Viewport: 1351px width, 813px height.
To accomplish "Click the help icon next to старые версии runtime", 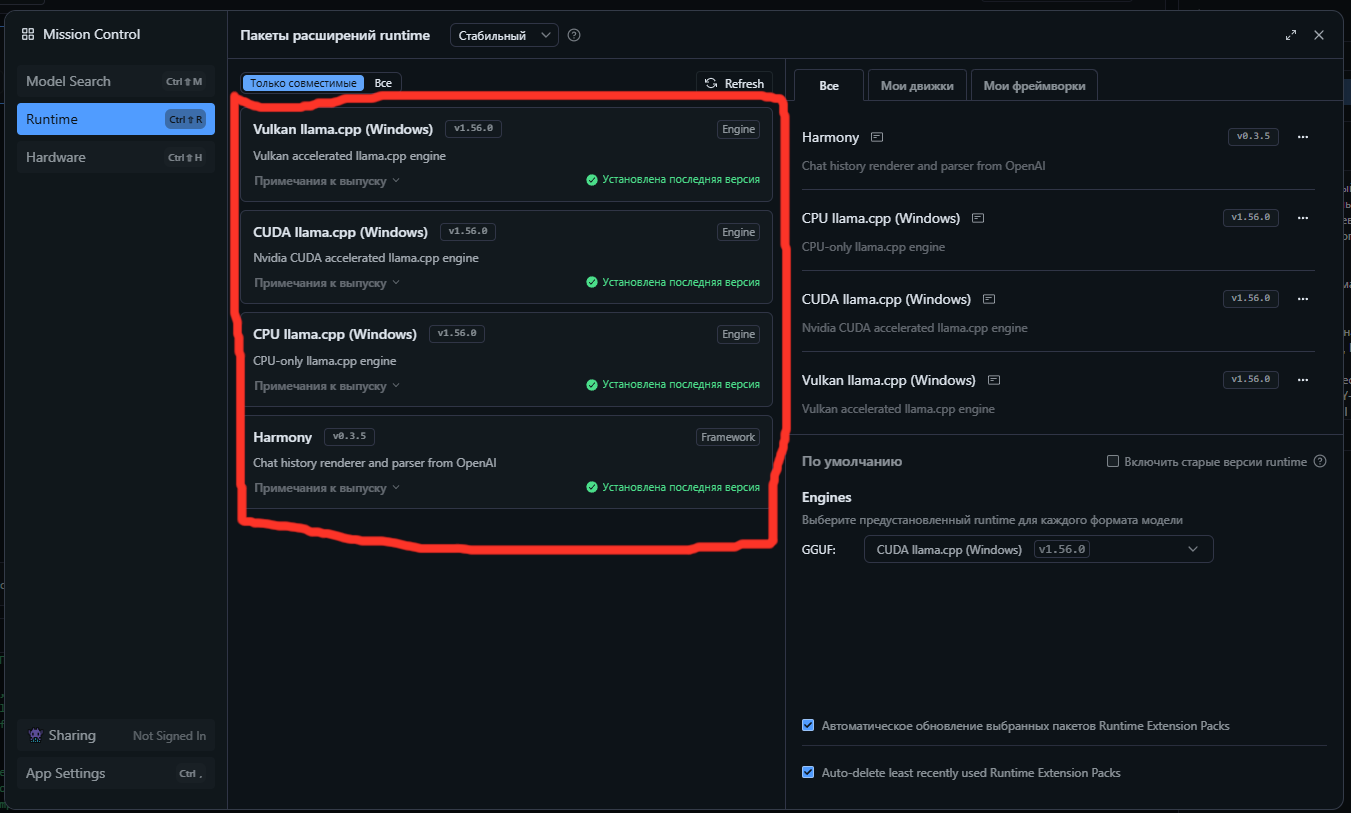I will coord(1320,462).
